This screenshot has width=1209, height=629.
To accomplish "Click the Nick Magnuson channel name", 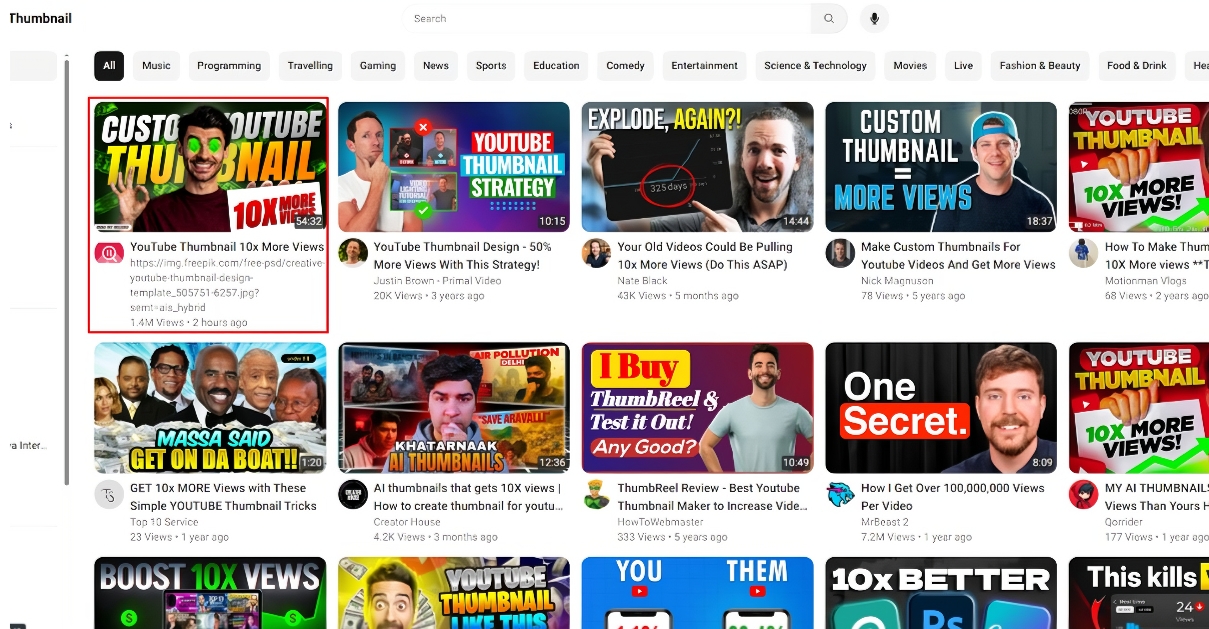I will pos(895,281).
